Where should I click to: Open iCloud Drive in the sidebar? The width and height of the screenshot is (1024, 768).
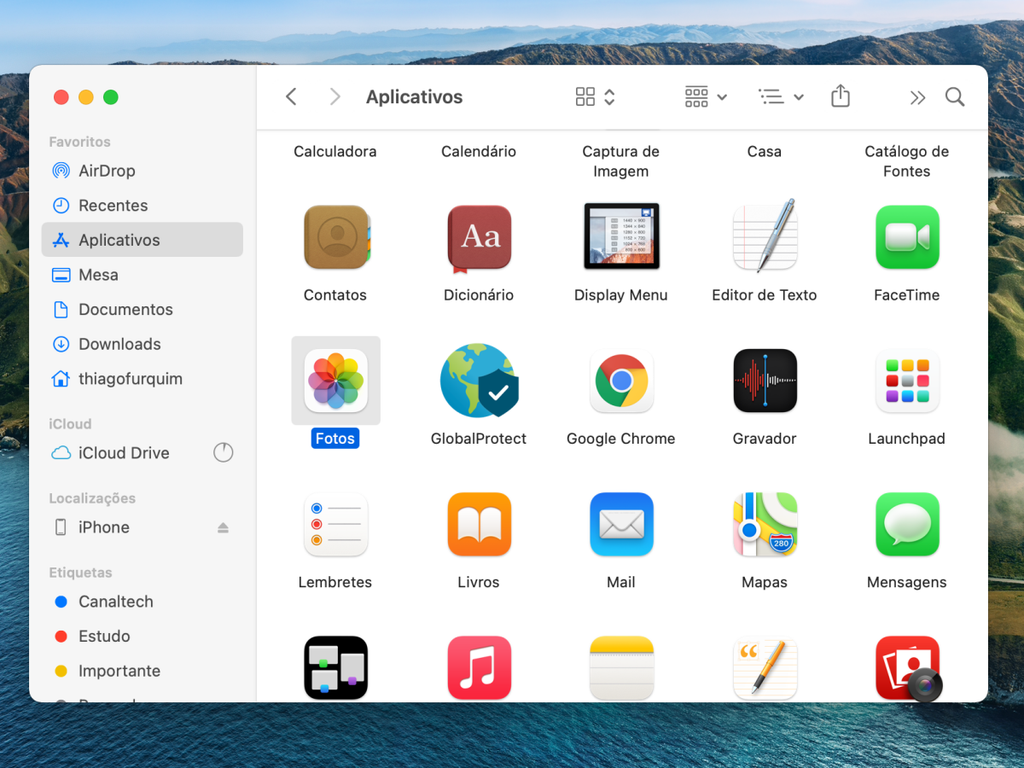click(142, 453)
